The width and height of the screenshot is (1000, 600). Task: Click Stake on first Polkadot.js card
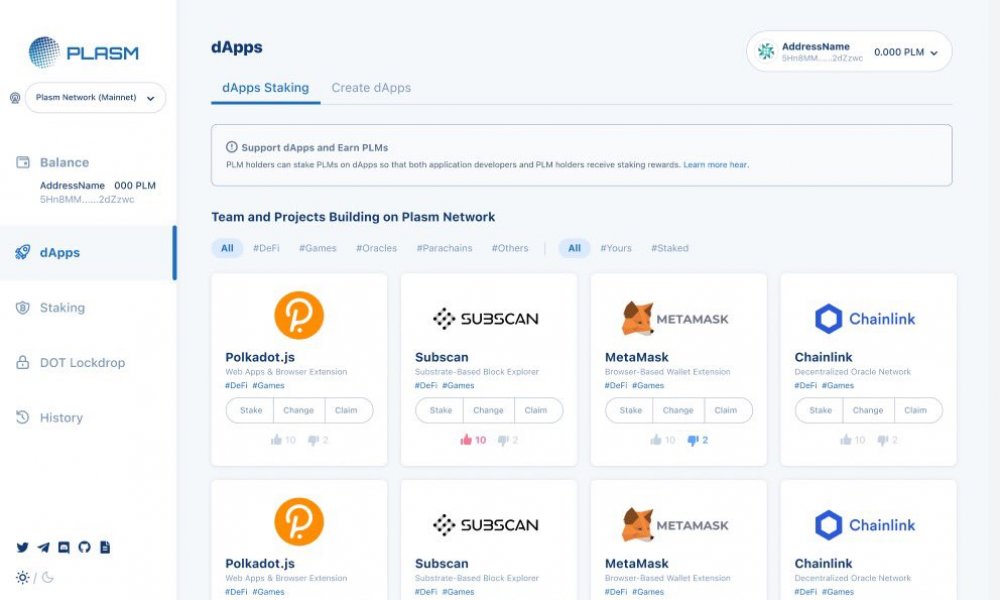click(251, 410)
